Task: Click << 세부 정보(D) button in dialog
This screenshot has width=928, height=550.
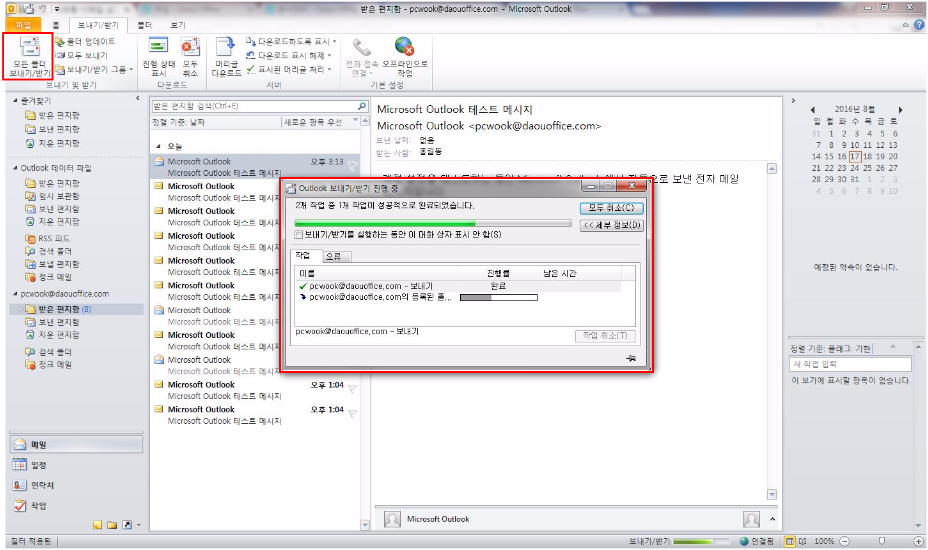Action: (611, 225)
